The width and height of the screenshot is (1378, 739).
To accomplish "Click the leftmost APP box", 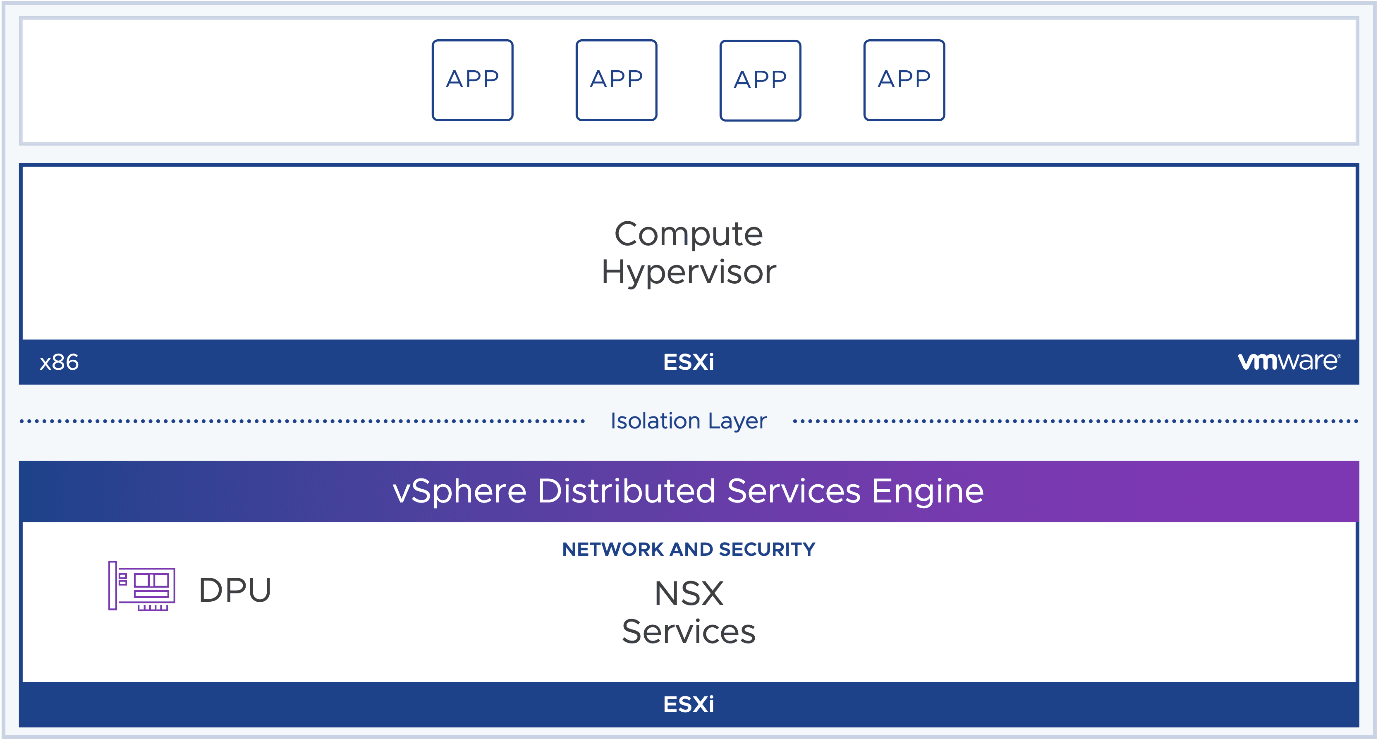I will point(472,80).
